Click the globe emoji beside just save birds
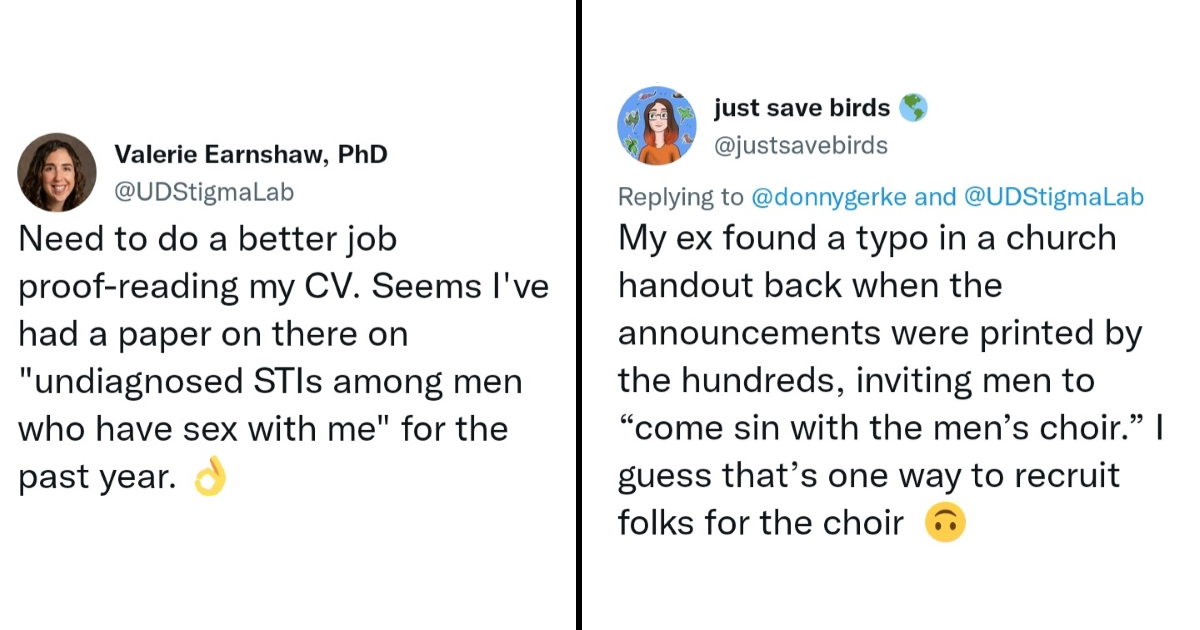Image resolution: width=1200 pixels, height=630 pixels. click(x=913, y=108)
